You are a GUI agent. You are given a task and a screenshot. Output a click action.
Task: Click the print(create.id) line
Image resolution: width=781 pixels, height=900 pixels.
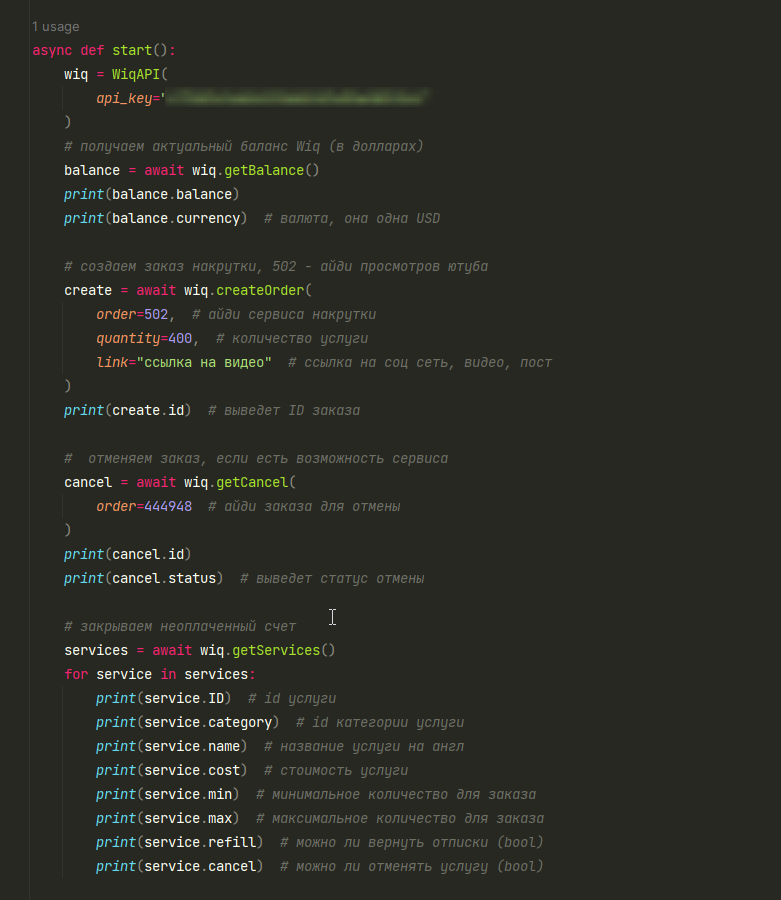tap(127, 410)
